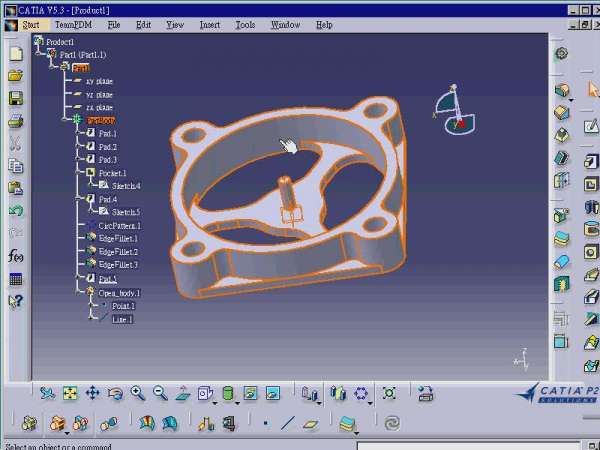Click the Normal View icon
The height and width of the screenshot is (450, 600).
tap(183, 393)
